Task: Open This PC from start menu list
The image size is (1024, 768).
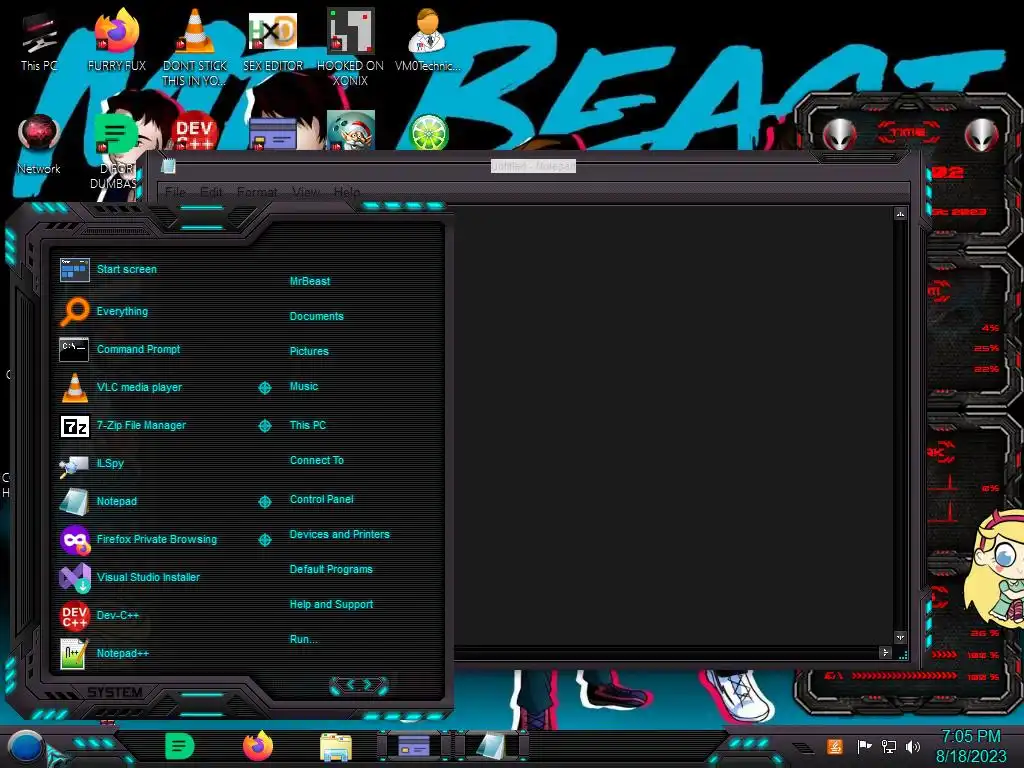Action: [308, 425]
